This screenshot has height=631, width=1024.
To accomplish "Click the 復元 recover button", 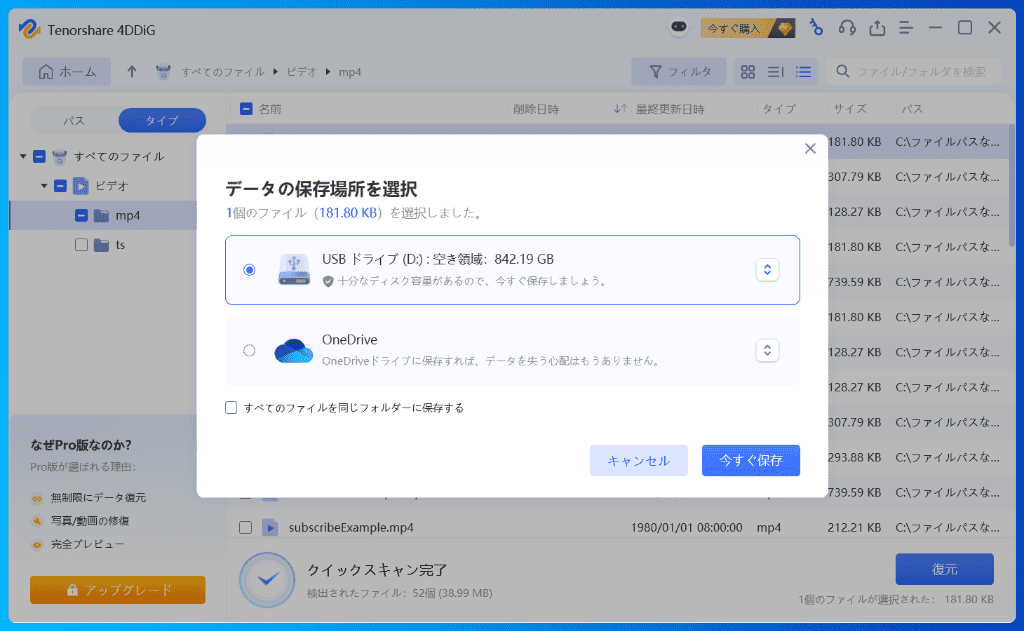I will (944, 569).
